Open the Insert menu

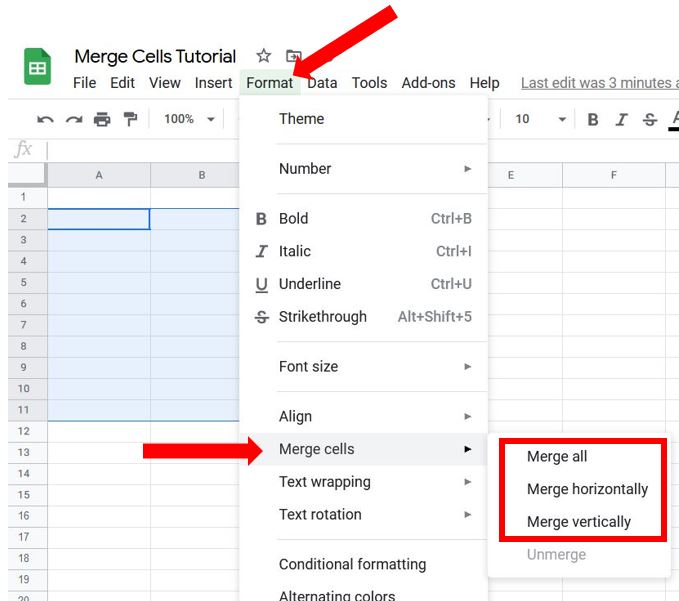[213, 83]
